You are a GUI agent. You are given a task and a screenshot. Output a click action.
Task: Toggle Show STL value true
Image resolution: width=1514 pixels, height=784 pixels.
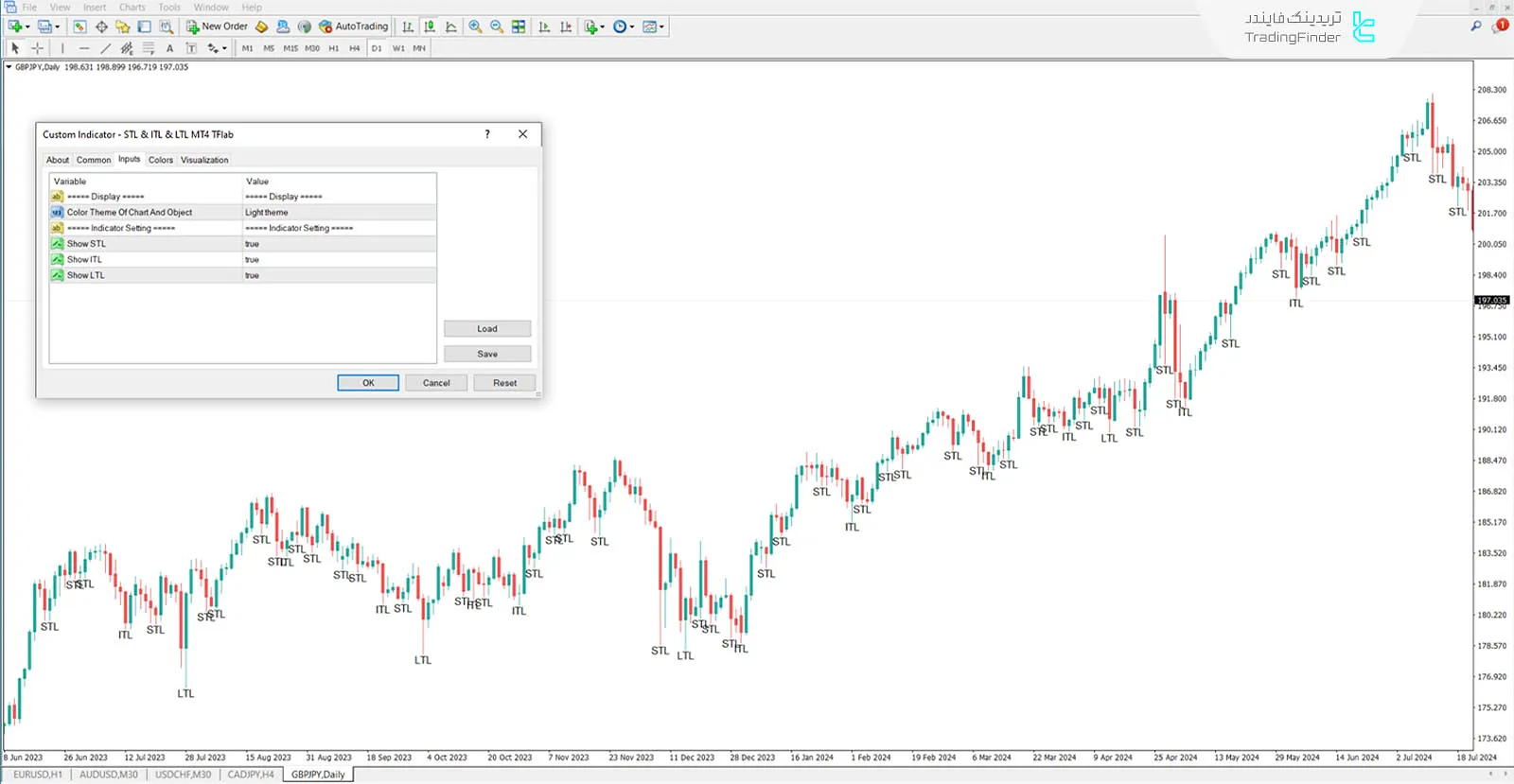coord(339,244)
